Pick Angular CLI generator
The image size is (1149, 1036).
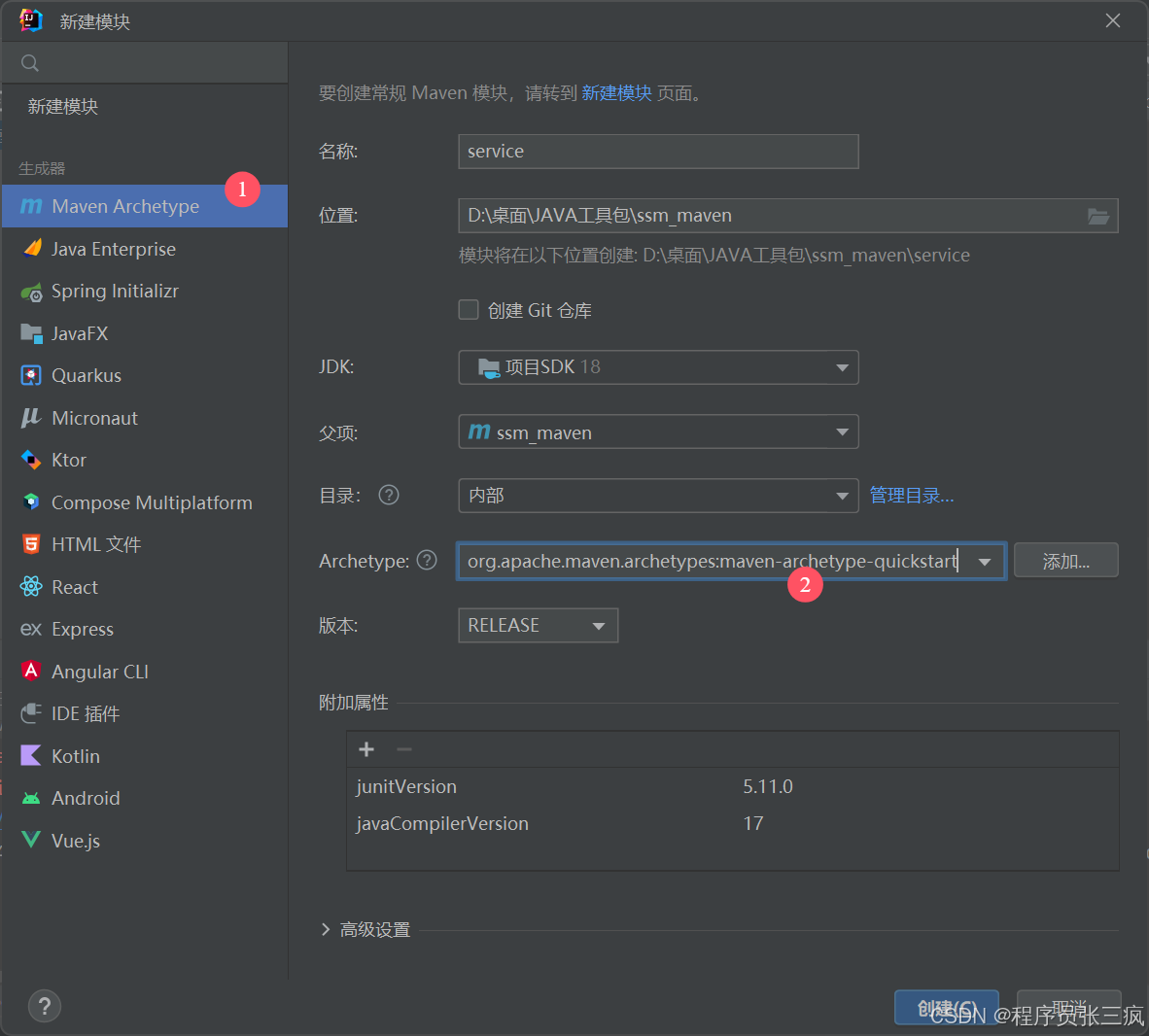tap(145, 672)
